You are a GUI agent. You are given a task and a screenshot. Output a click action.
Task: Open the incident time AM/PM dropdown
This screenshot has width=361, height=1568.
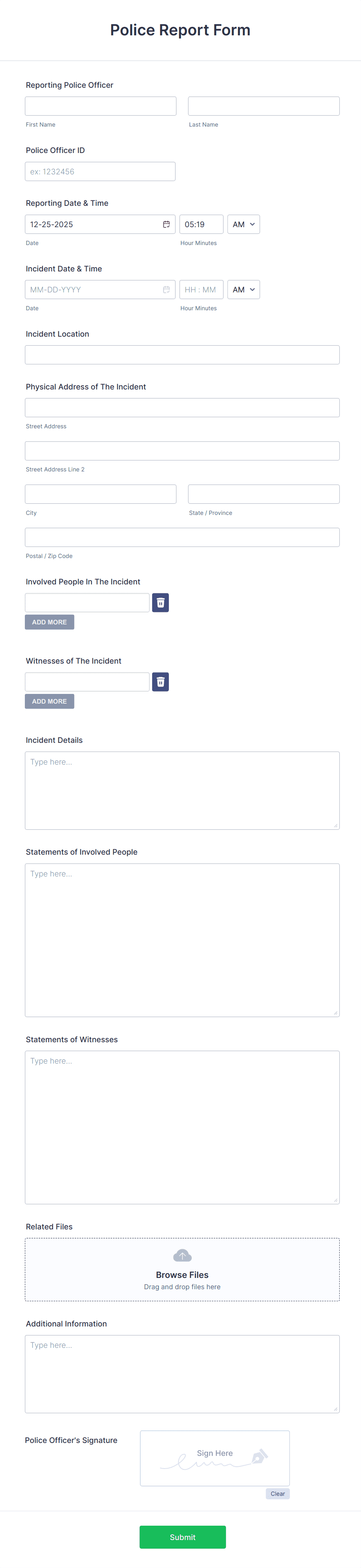243,289
